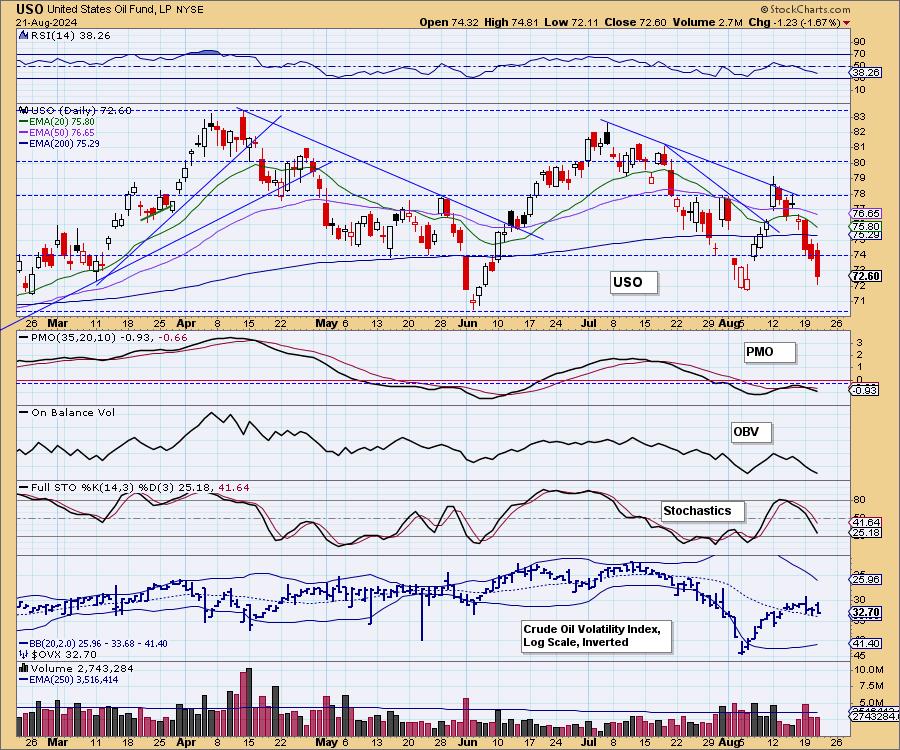Image resolution: width=900 pixels, height=750 pixels.
Task: Click the RSI indicator icon beside RSI(14)
Action: coord(23,35)
